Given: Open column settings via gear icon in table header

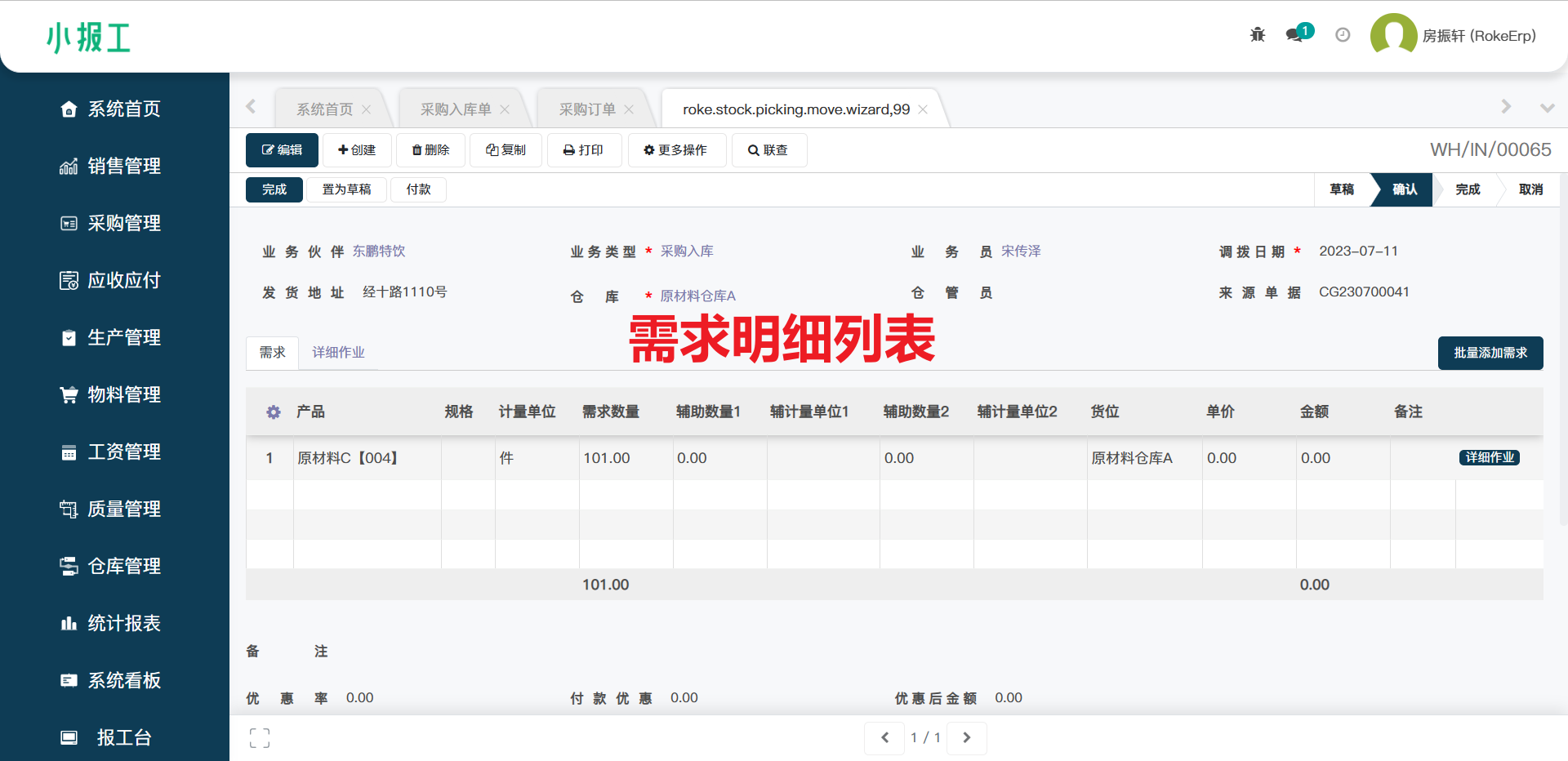Looking at the screenshot, I should click(x=273, y=412).
